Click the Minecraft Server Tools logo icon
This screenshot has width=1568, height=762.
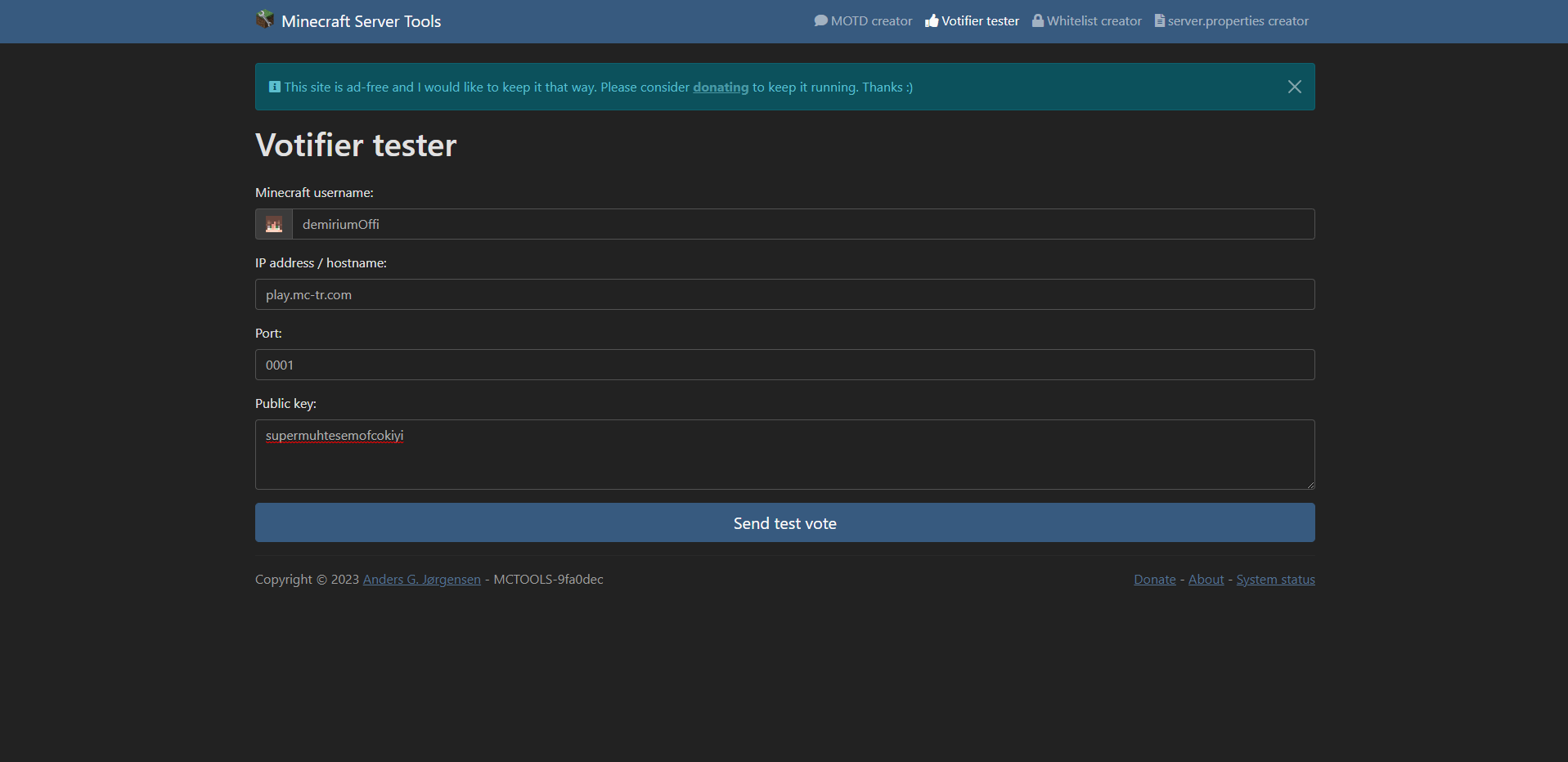click(x=265, y=20)
